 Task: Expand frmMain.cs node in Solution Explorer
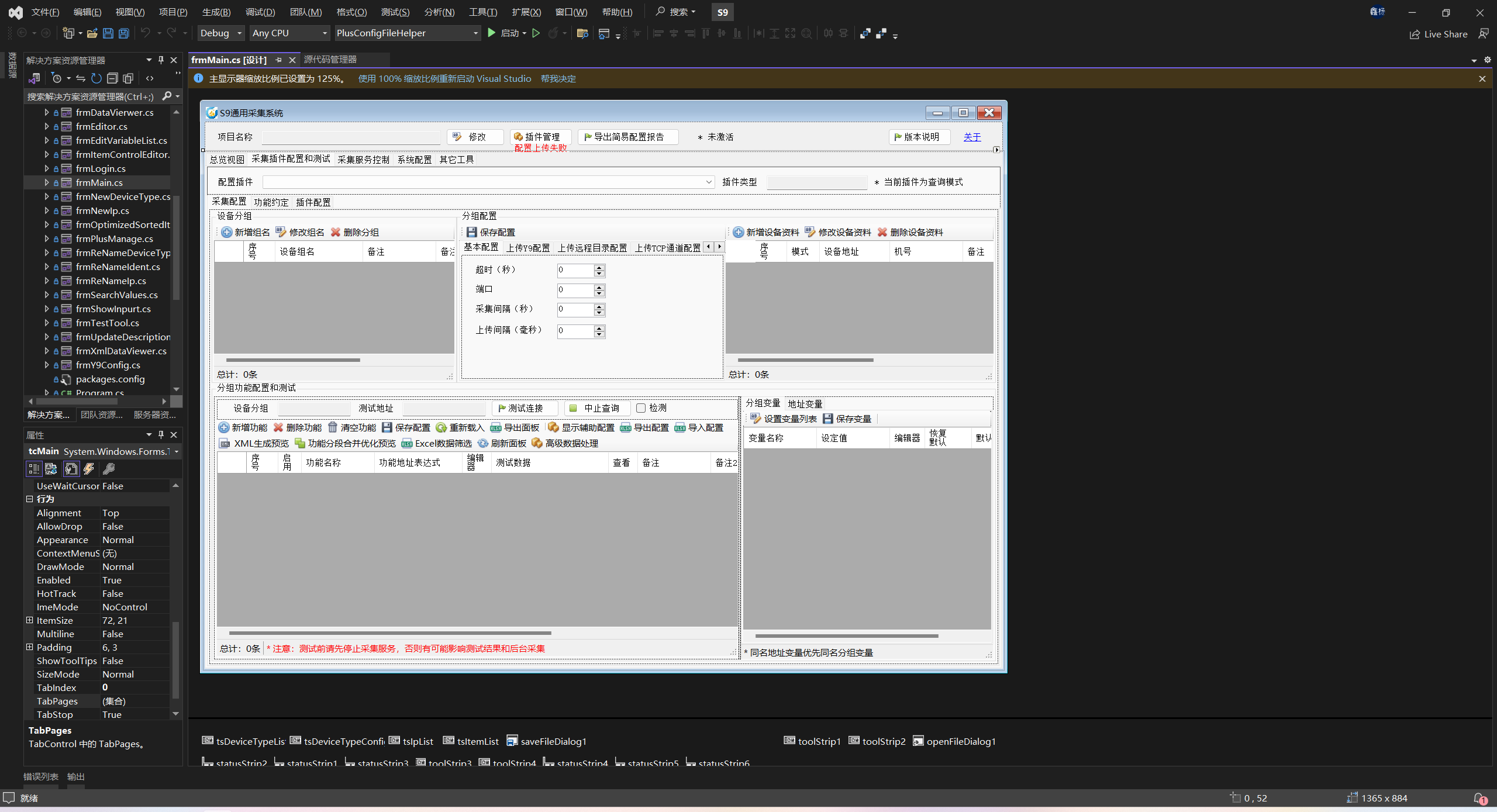click(47, 182)
